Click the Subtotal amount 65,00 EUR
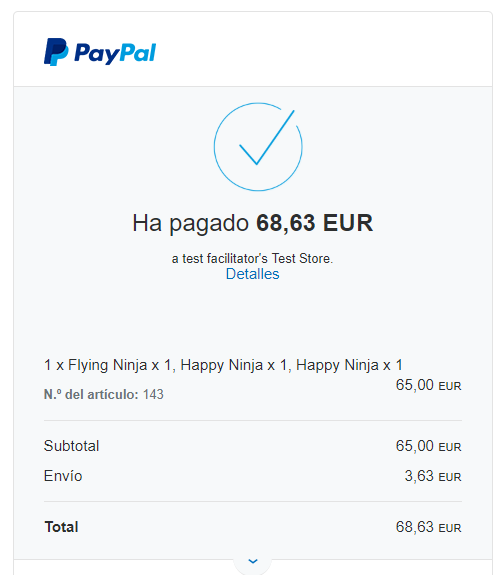The width and height of the screenshot is (504, 575). (428, 446)
